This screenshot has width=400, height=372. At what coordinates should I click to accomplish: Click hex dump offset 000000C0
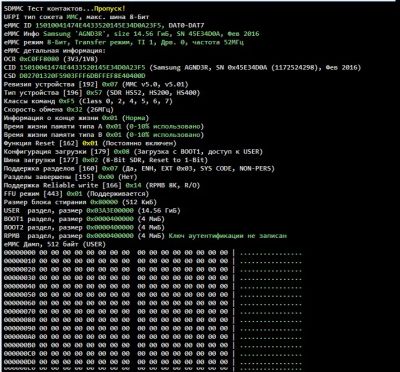pos(19,353)
